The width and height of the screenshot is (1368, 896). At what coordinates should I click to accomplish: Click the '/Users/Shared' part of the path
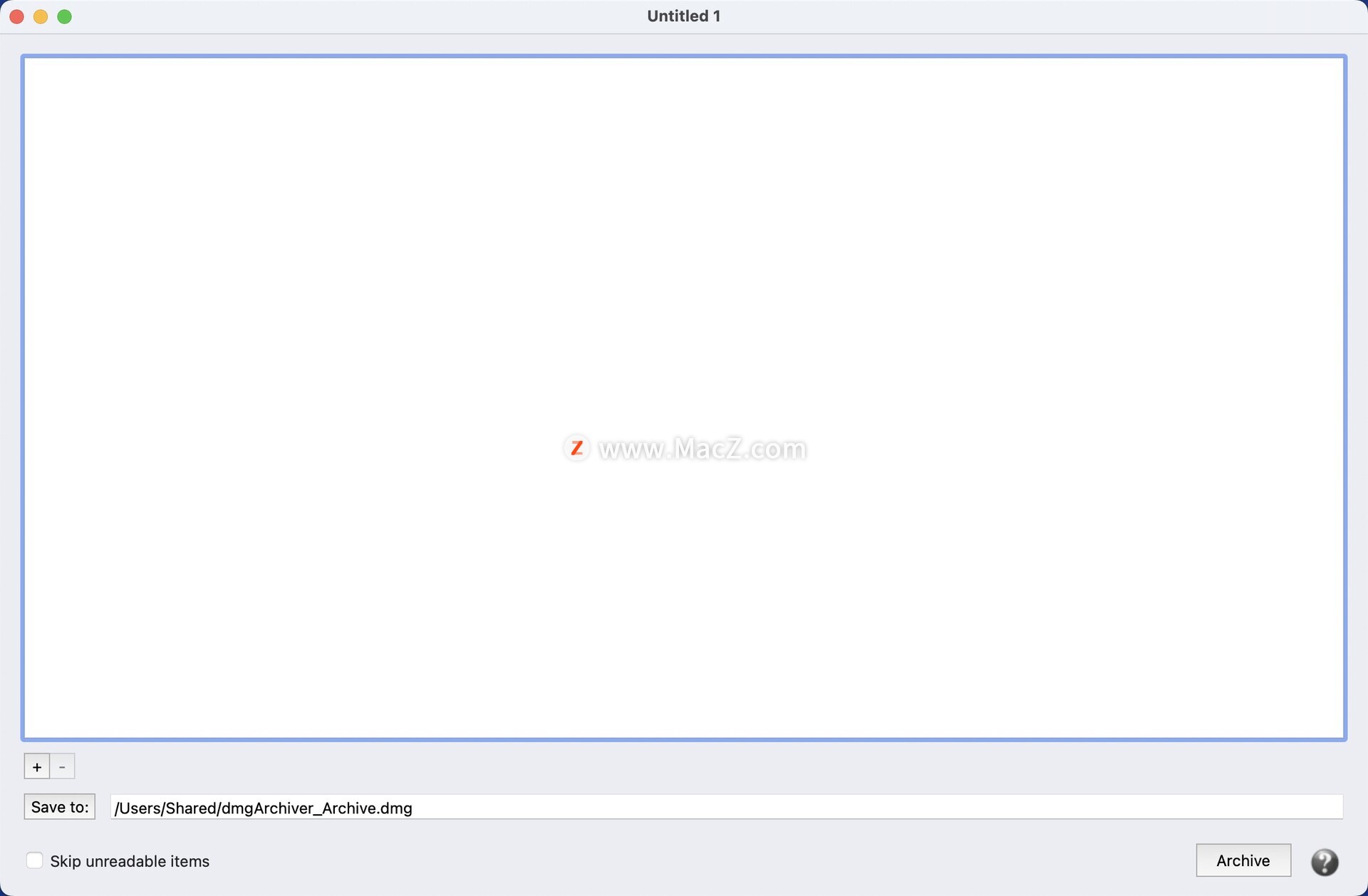[165, 808]
